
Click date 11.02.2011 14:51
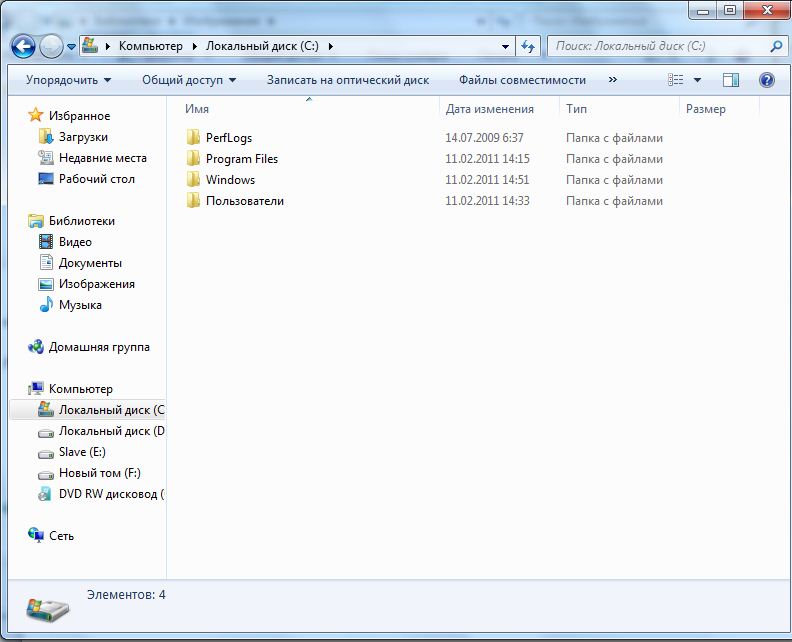coord(487,180)
